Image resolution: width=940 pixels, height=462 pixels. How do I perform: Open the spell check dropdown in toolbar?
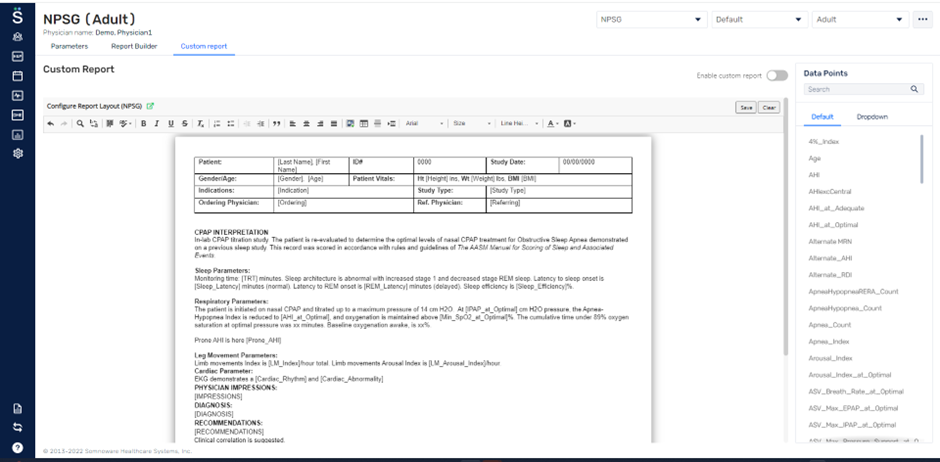point(126,123)
